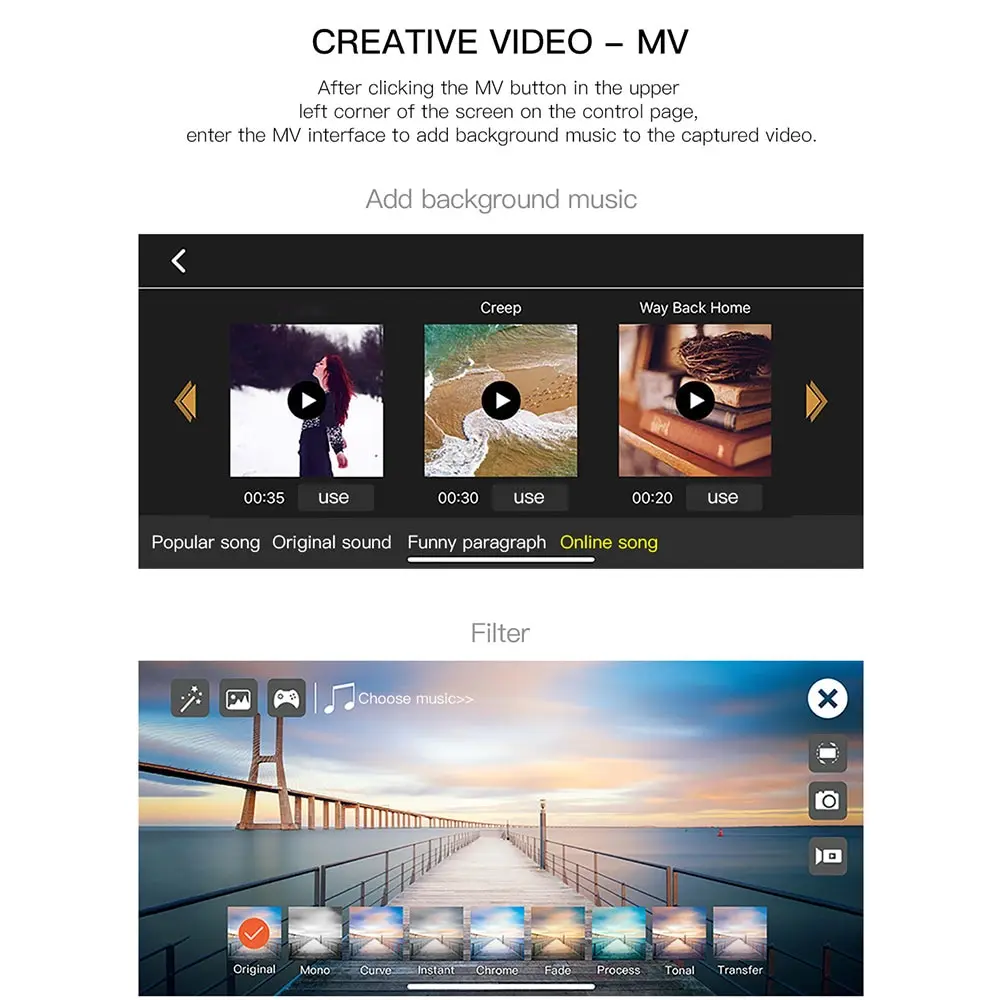Open Online song tab

(608, 543)
